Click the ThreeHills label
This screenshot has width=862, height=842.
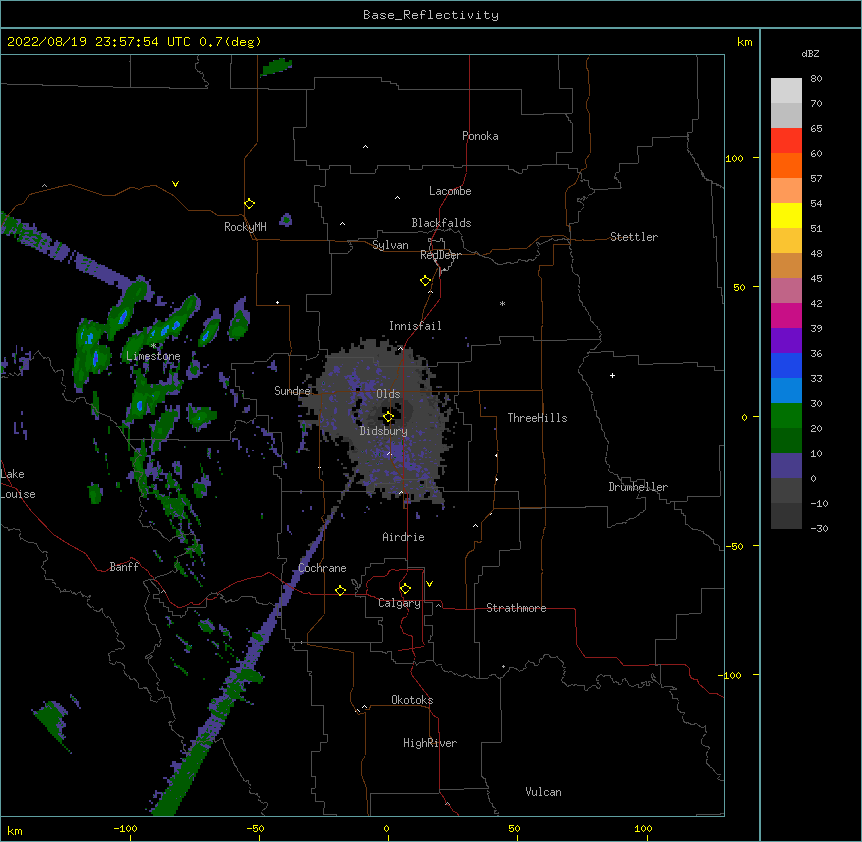[x=537, y=418]
